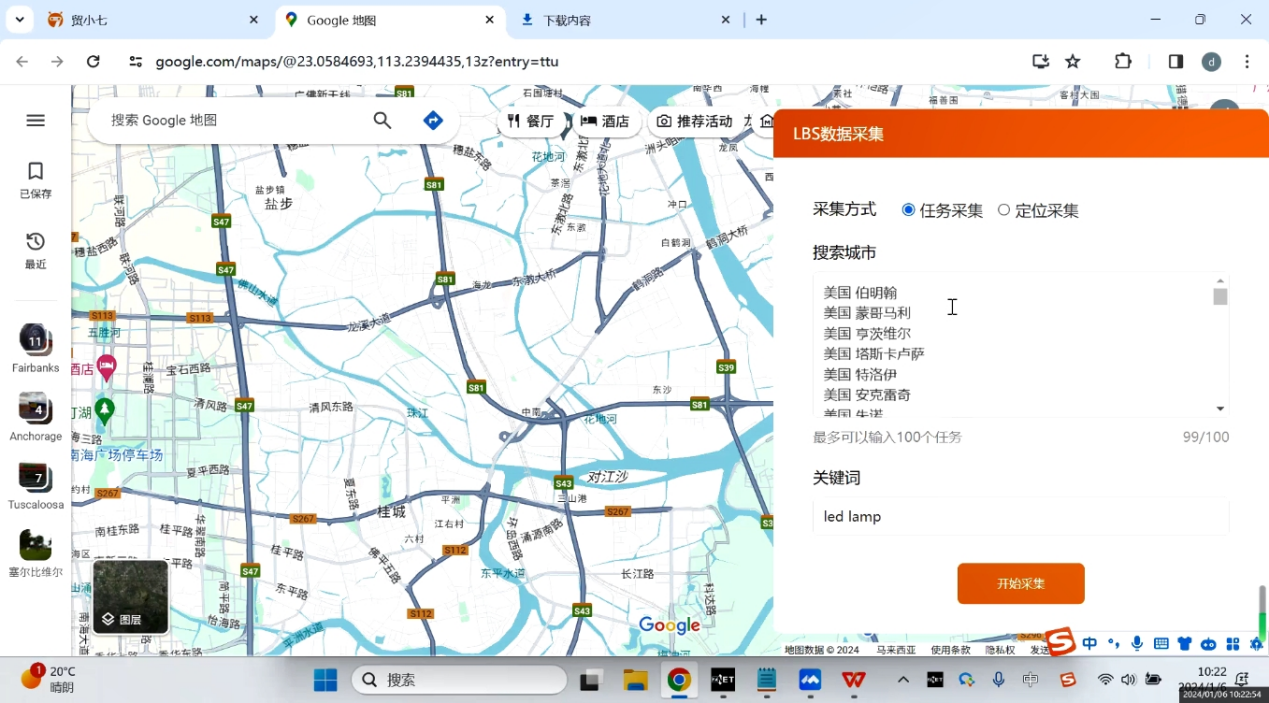Click the google.com/maps address bar URL
This screenshot has height=703, width=1269.
click(357, 61)
